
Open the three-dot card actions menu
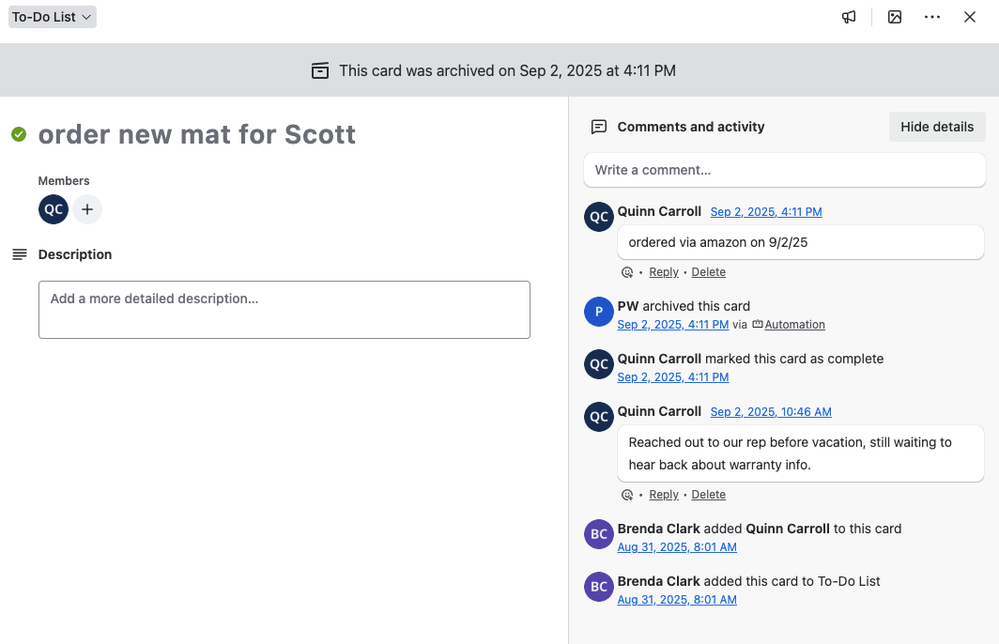(932, 17)
